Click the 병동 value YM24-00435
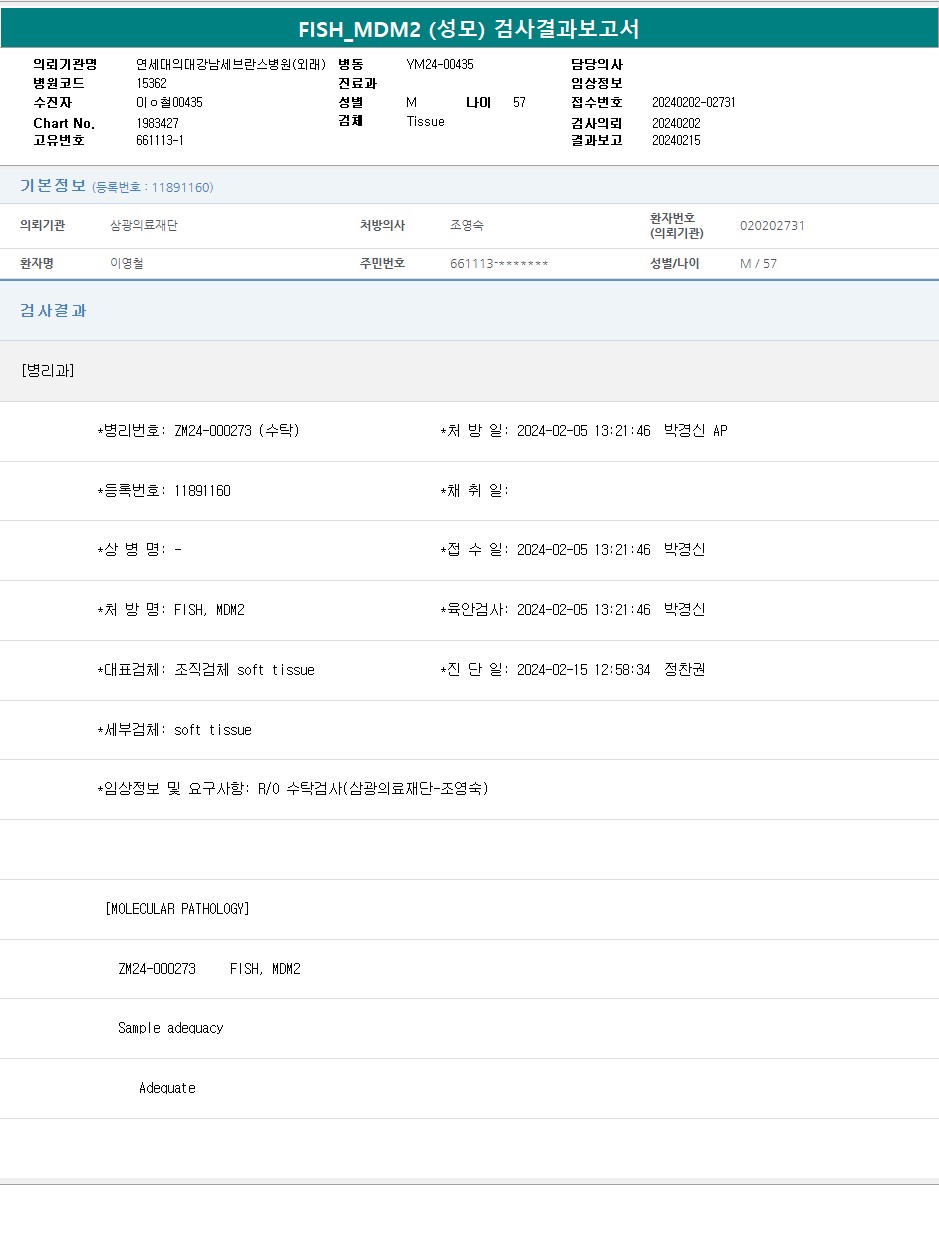The image size is (939, 1242). [439, 64]
